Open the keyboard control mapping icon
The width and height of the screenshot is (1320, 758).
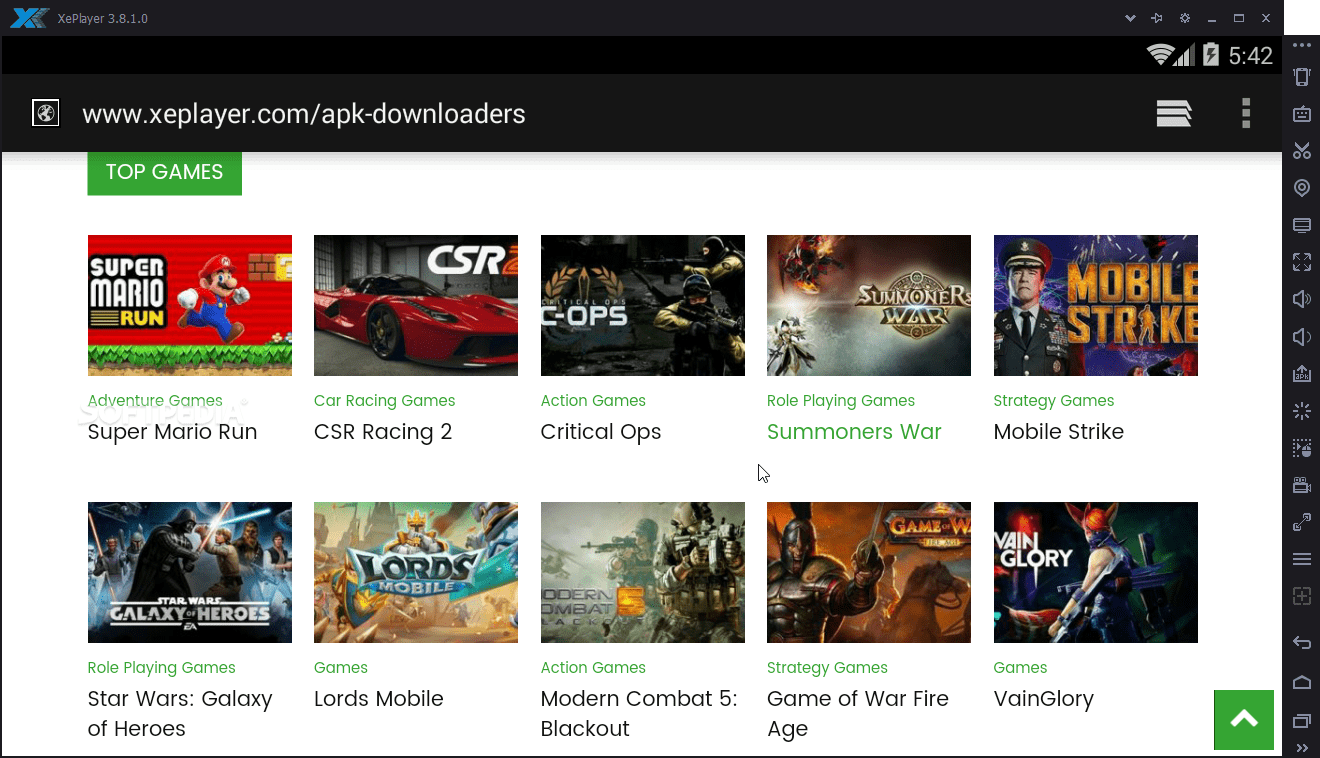click(1301, 114)
